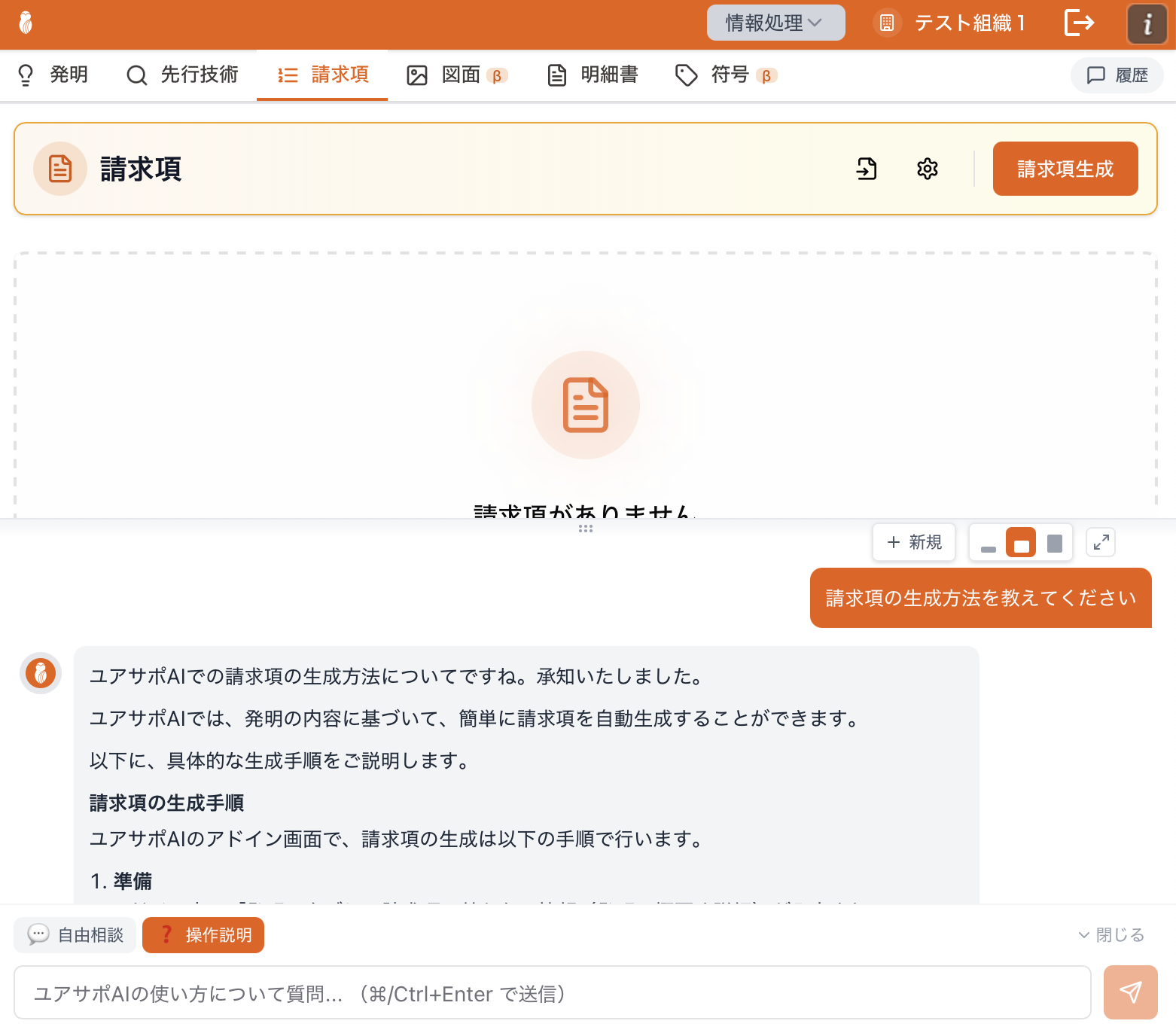Image resolution: width=1176 pixels, height=1030 pixels.
Task: Click the logout icon in header
Action: click(x=1079, y=23)
